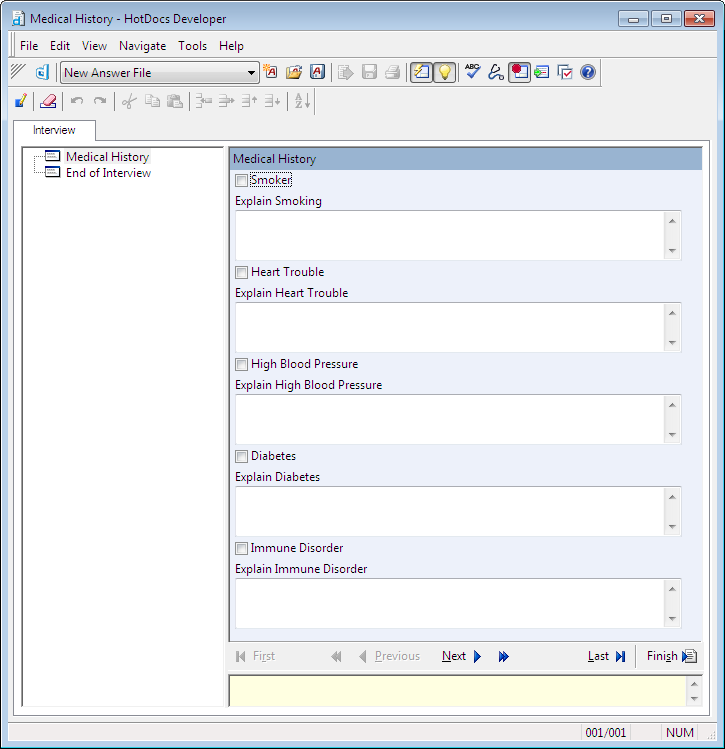Click the Open Answer File folder icon
The image size is (725, 749).
pyautogui.click(x=294, y=72)
